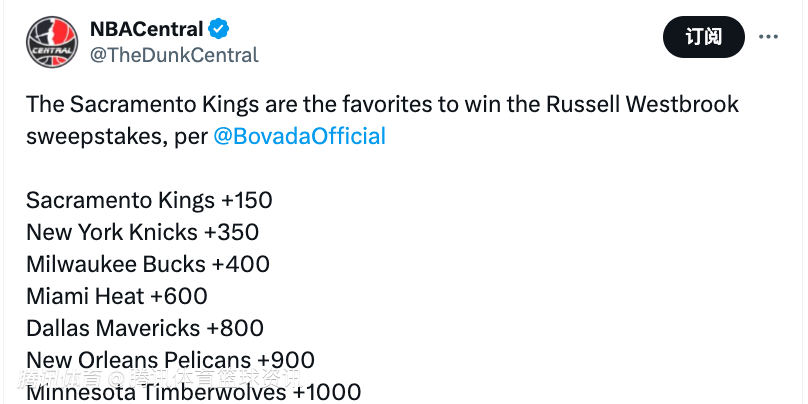Select the Minnesota Timberwolves +1000 line
Screen dimensions: 808x404
click(193, 392)
